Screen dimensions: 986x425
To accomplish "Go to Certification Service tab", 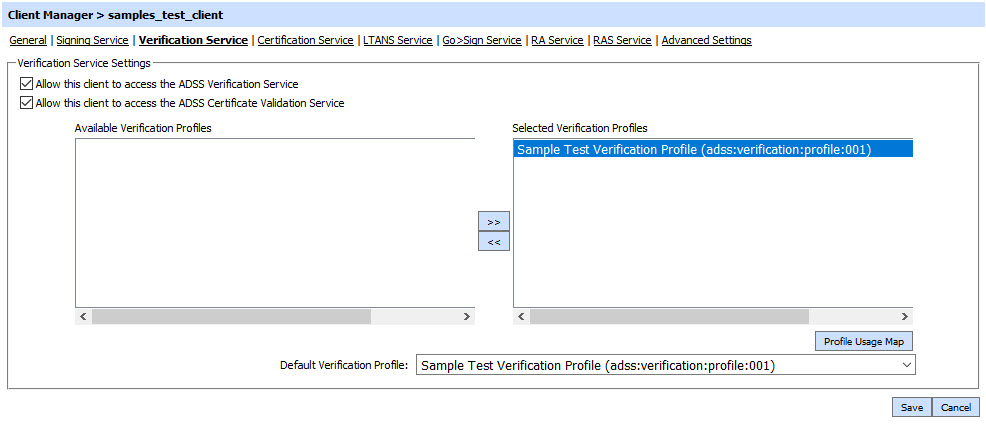I will (305, 40).
